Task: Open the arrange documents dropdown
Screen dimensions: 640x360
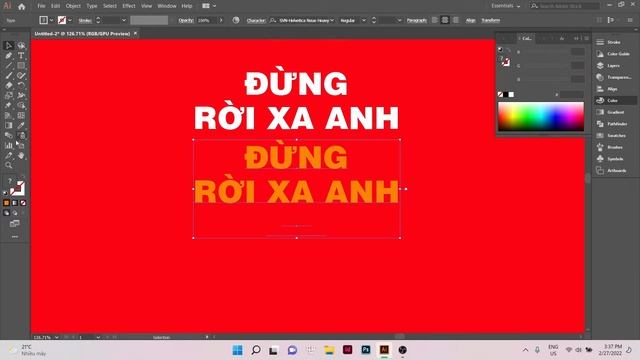Action: (209, 6)
